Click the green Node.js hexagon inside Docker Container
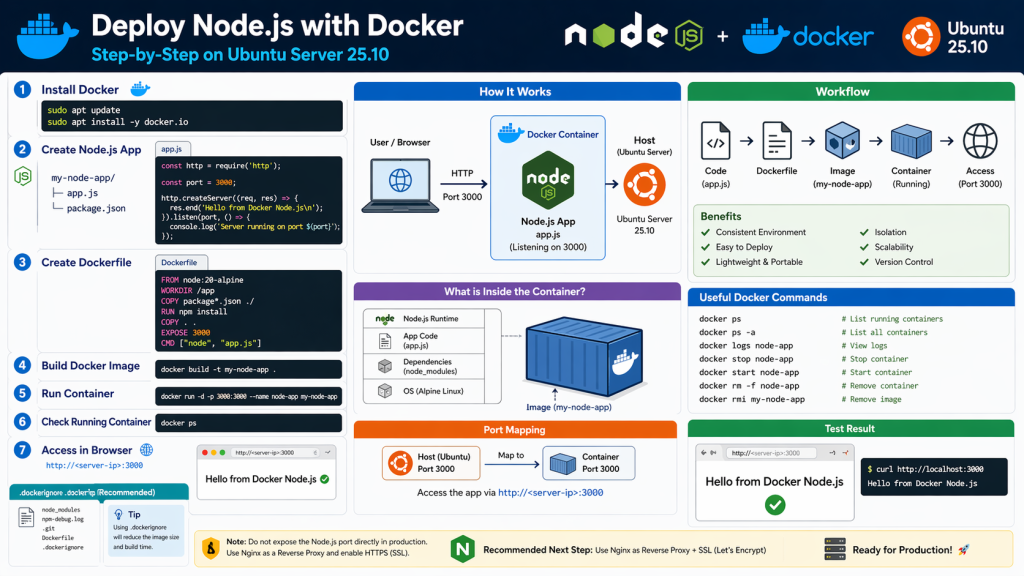The width and height of the screenshot is (1024, 576). click(547, 182)
